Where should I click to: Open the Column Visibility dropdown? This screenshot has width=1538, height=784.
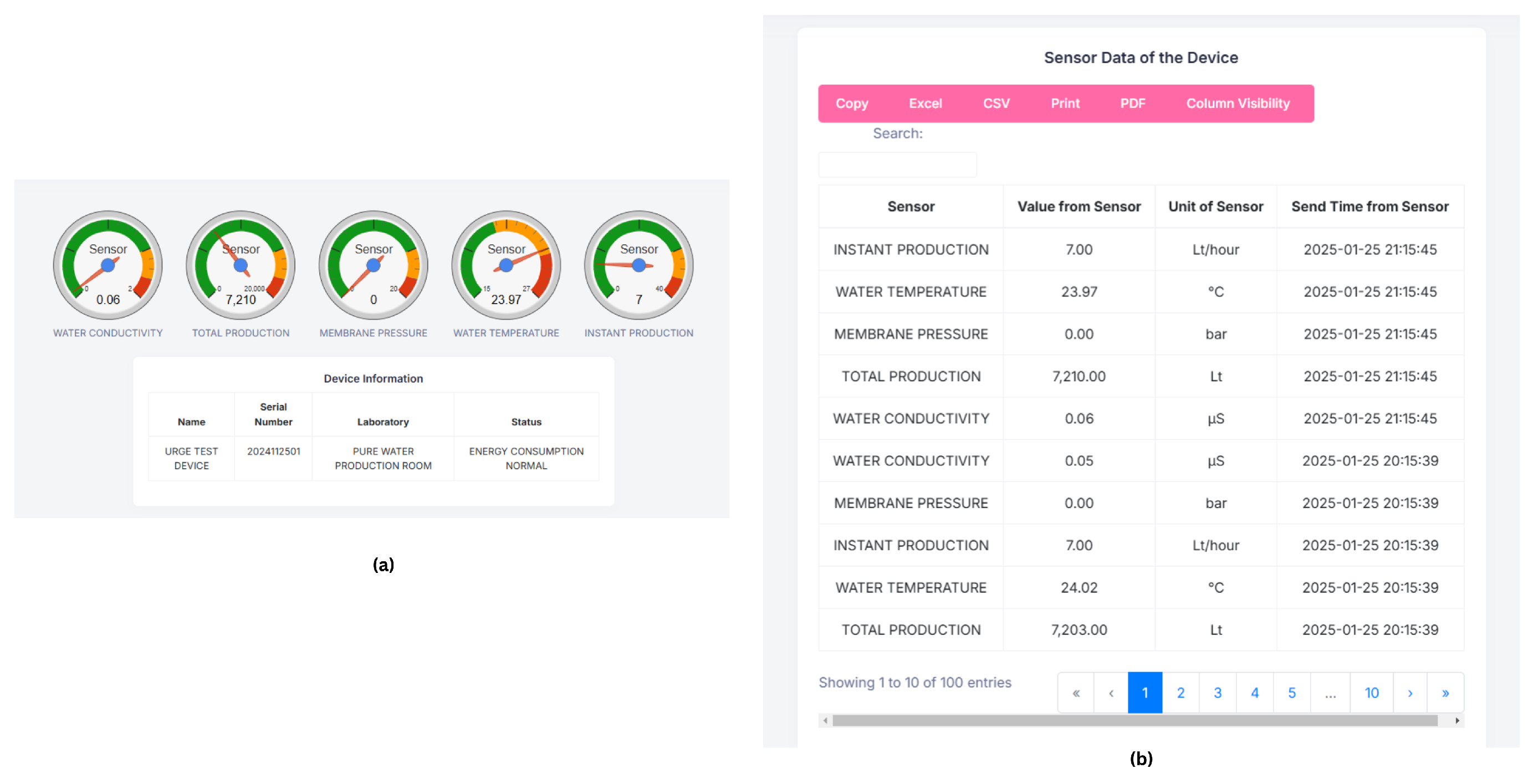1237,104
